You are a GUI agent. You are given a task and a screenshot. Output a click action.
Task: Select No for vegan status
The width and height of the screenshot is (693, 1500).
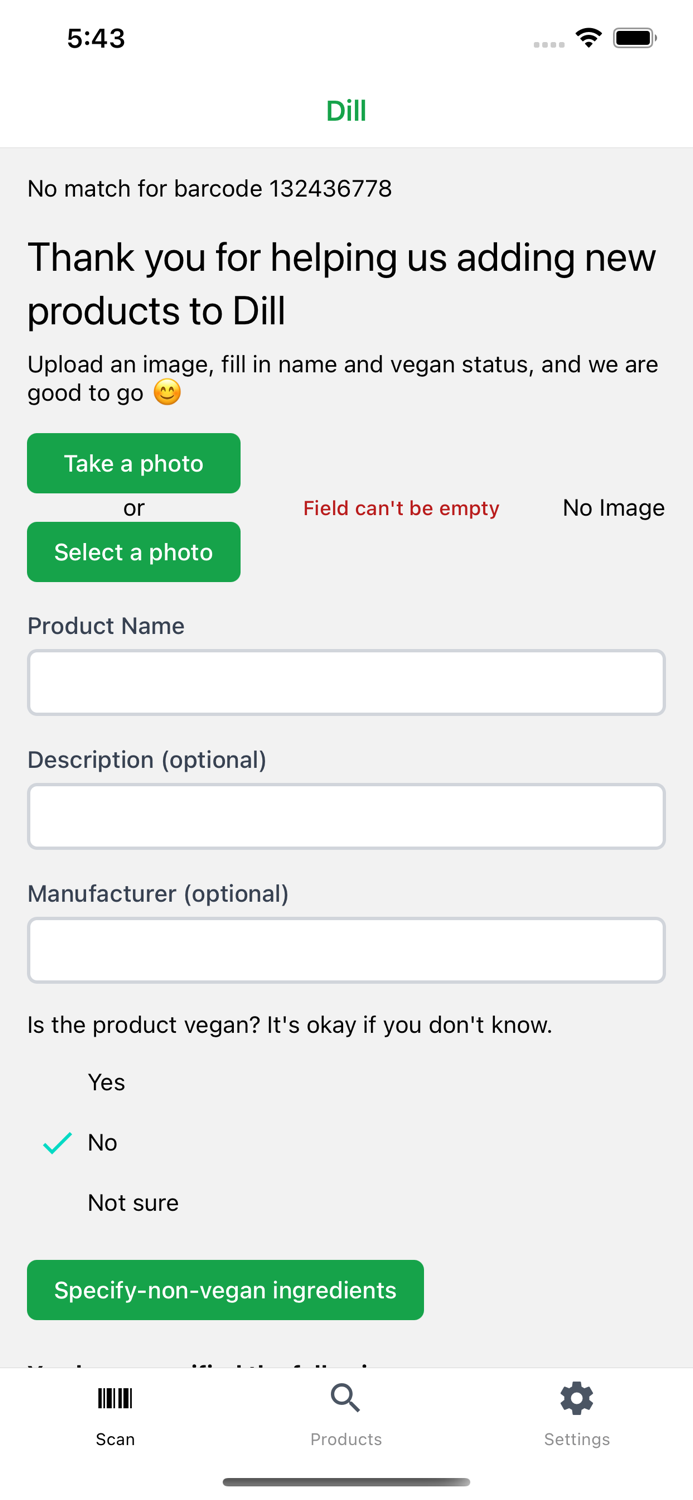click(x=102, y=1142)
